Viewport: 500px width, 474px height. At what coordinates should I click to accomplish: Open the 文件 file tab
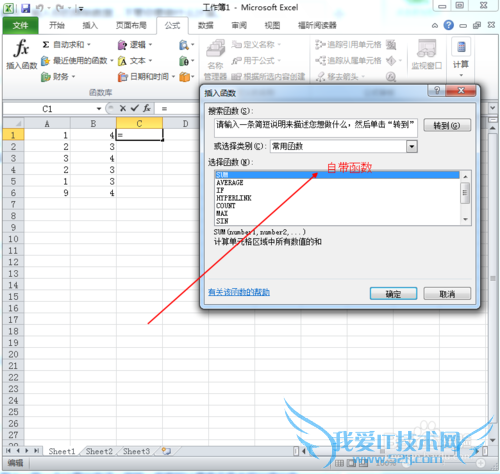[20, 25]
